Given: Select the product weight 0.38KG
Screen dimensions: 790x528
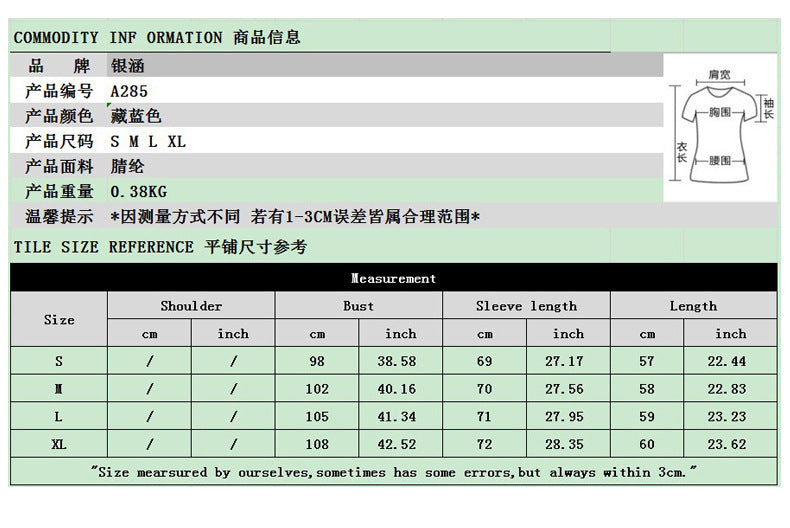Looking at the screenshot, I should [x=139, y=191].
